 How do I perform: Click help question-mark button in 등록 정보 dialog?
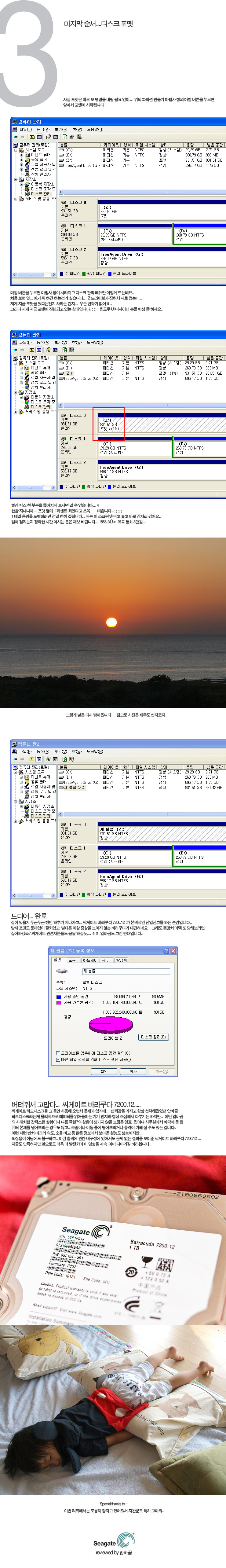coord(166,951)
